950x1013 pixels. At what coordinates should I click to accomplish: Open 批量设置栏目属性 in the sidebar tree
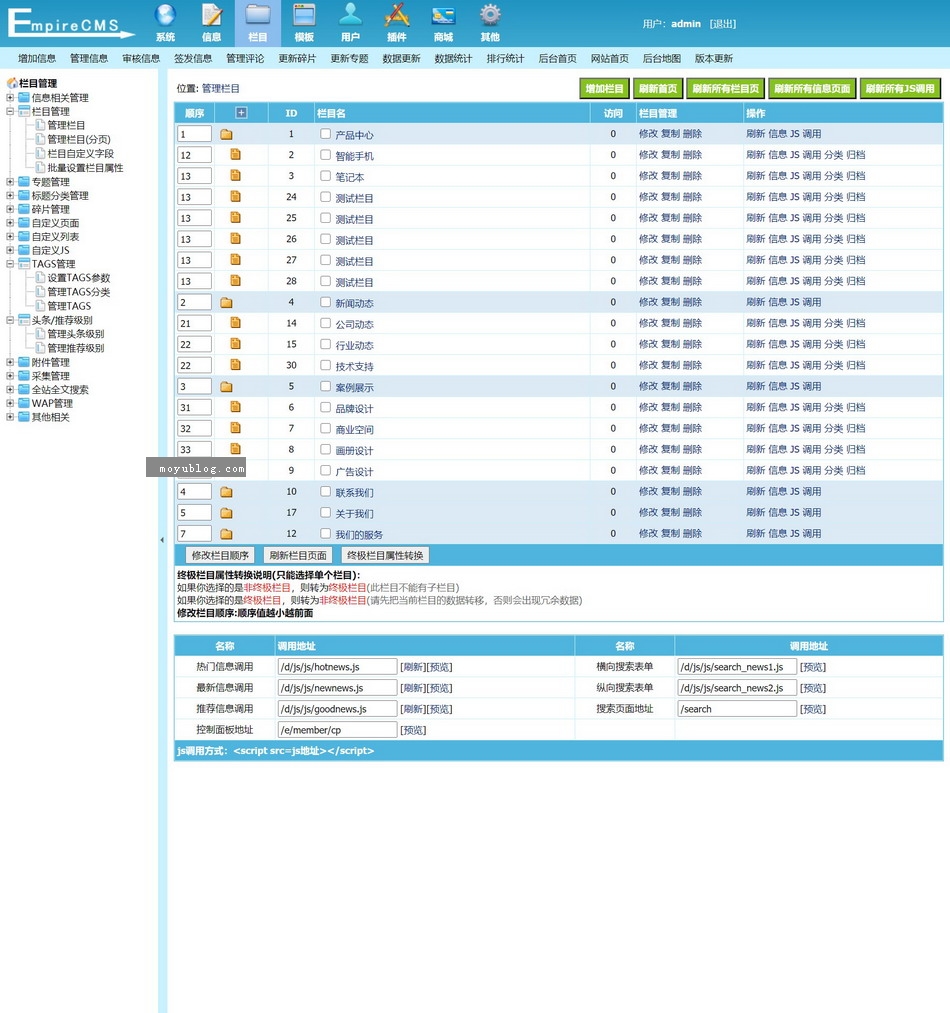(85, 167)
